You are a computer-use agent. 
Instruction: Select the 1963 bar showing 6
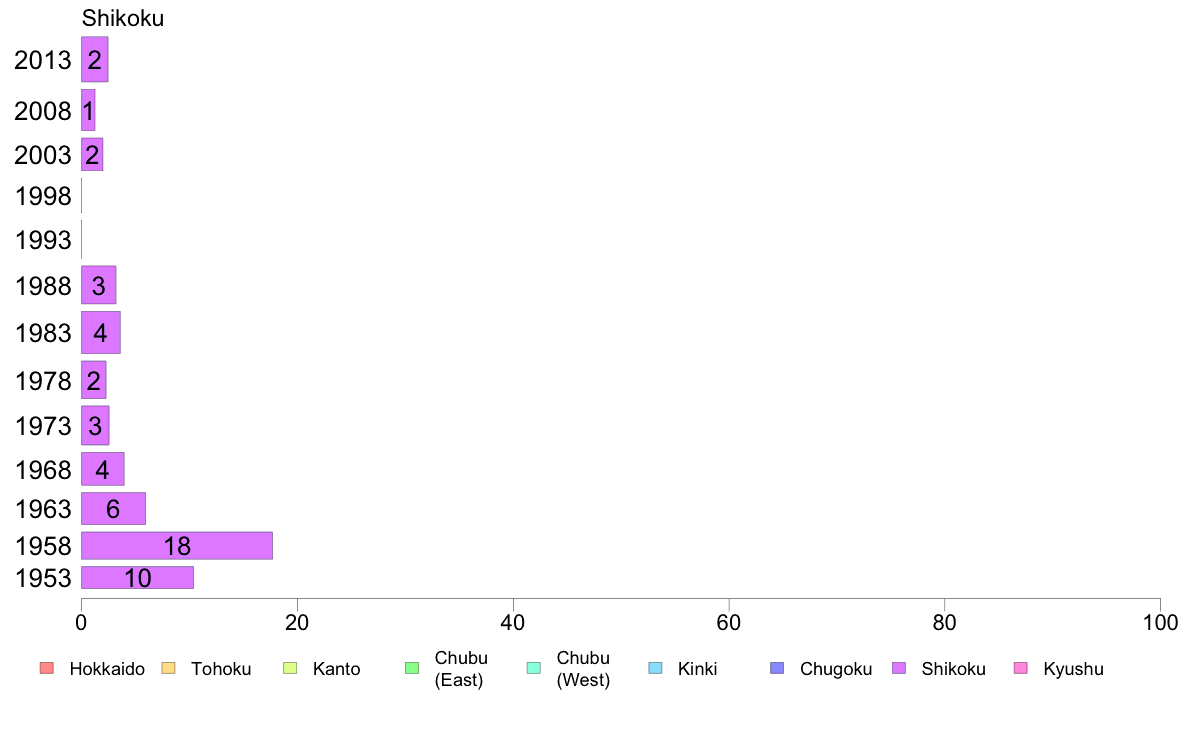pos(113,509)
